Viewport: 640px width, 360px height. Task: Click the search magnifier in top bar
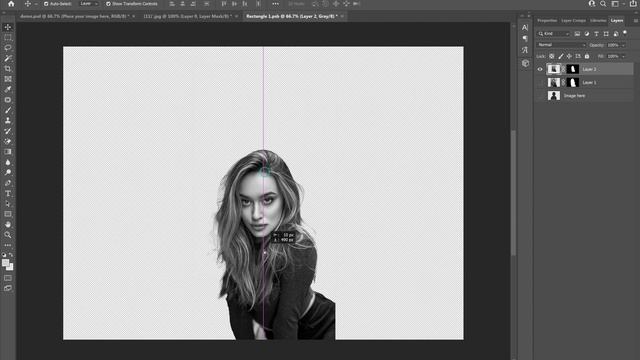(x=603, y=4)
